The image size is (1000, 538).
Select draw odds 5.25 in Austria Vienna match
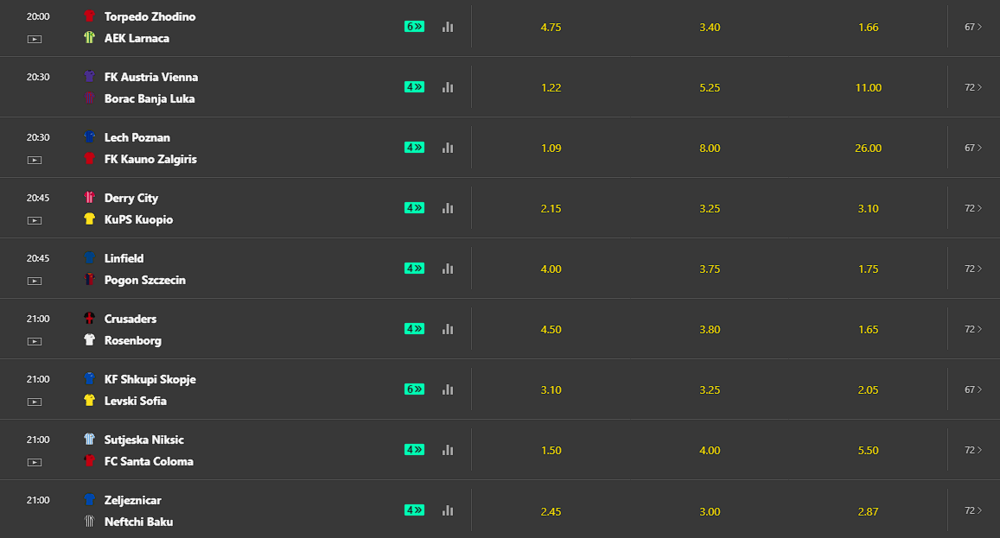(710, 87)
